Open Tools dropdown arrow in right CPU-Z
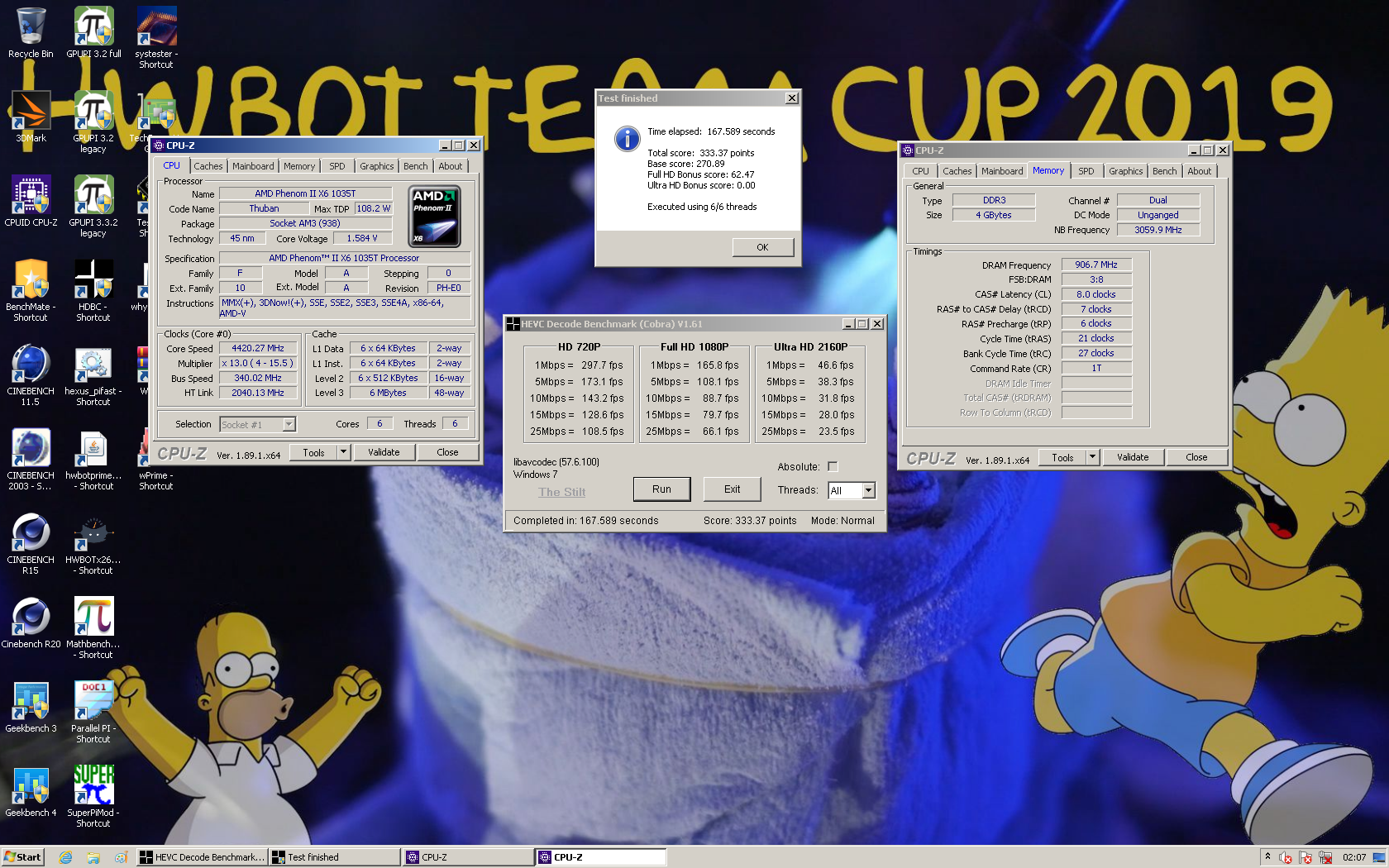The image size is (1389, 868). pos(1093,457)
